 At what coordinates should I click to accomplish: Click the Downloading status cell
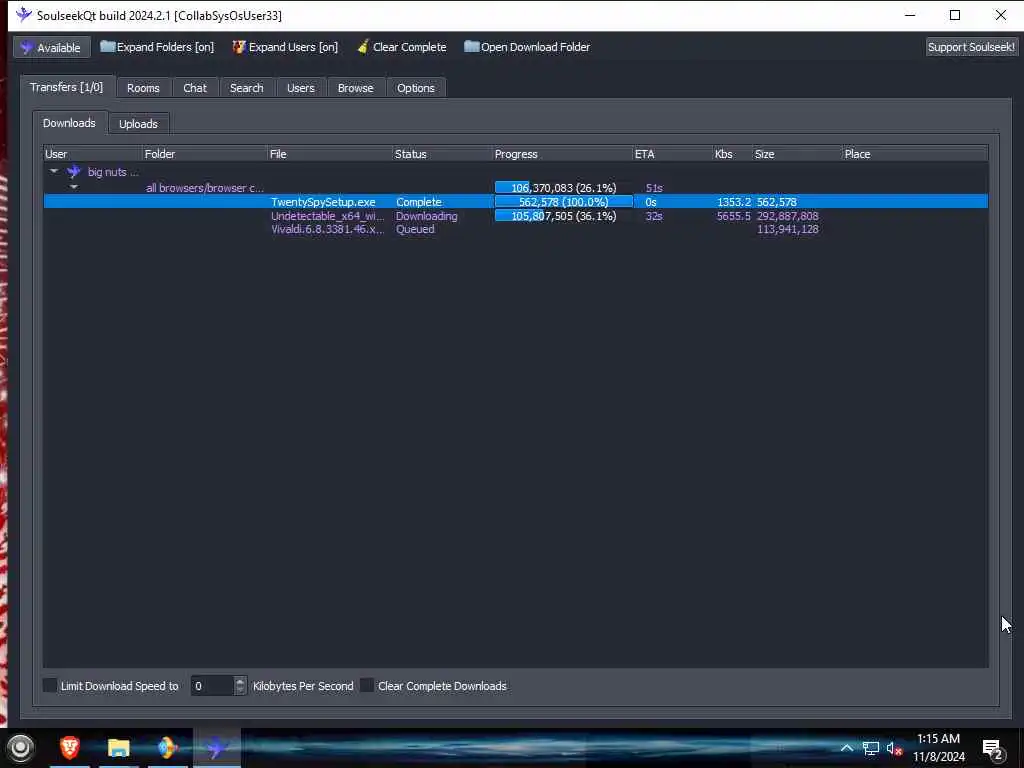point(426,216)
